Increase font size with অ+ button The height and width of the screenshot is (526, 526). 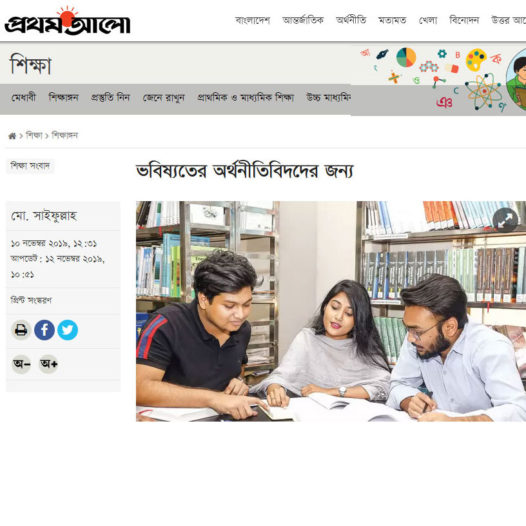(49, 364)
